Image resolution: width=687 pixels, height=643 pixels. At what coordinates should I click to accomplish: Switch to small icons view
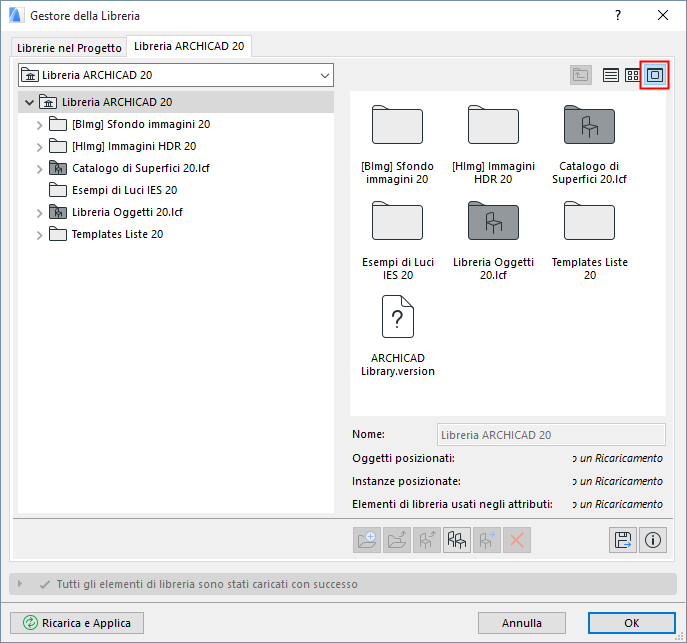click(x=632, y=75)
